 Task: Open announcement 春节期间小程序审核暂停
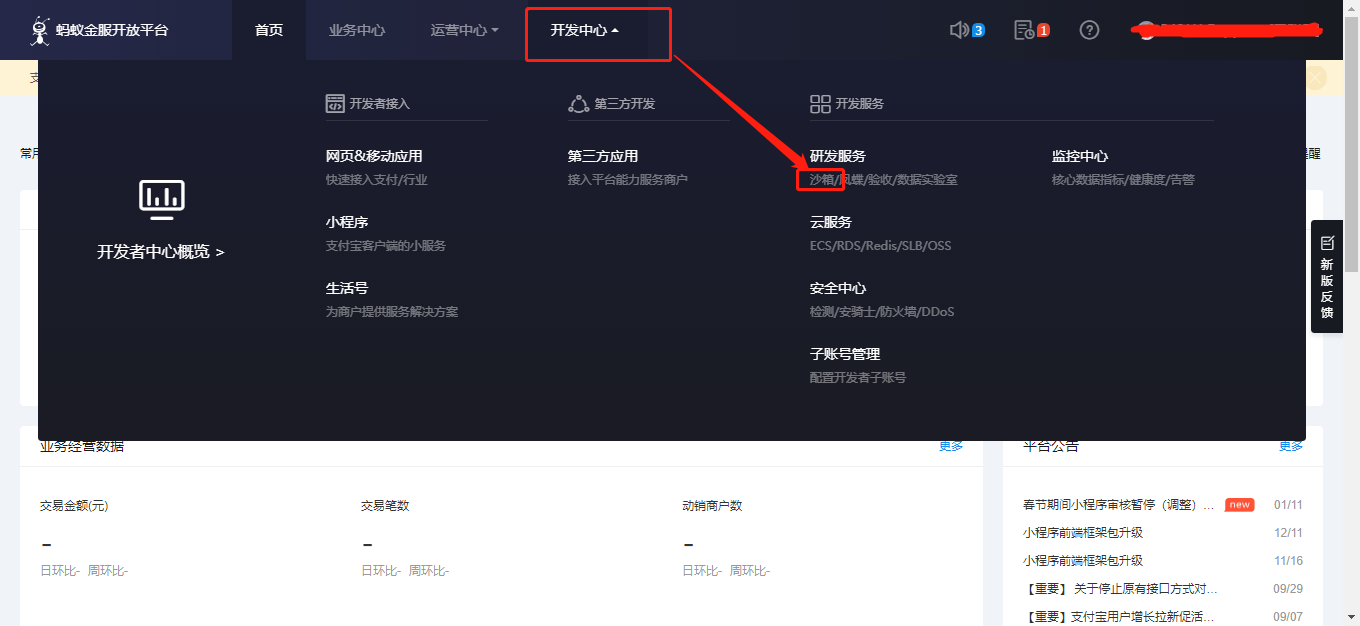click(x=1118, y=505)
